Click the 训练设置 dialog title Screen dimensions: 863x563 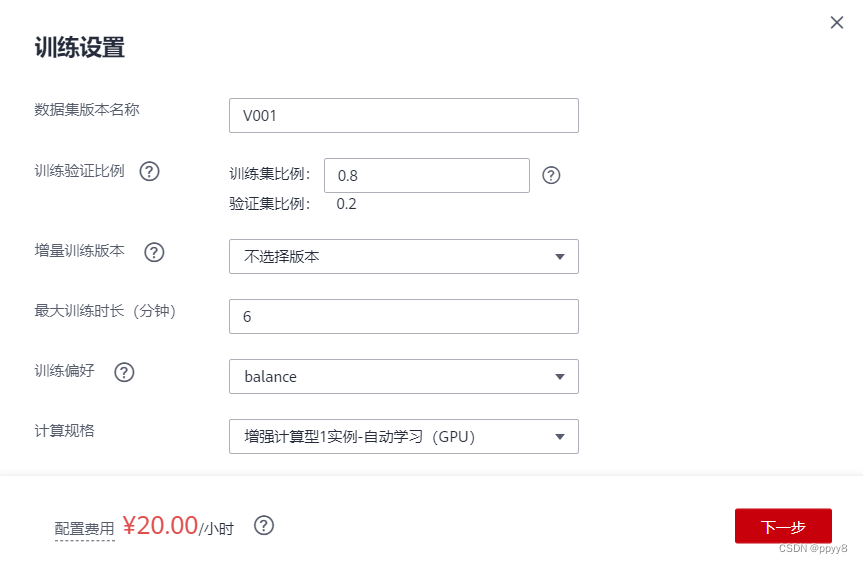pyautogui.click(x=79, y=48)
